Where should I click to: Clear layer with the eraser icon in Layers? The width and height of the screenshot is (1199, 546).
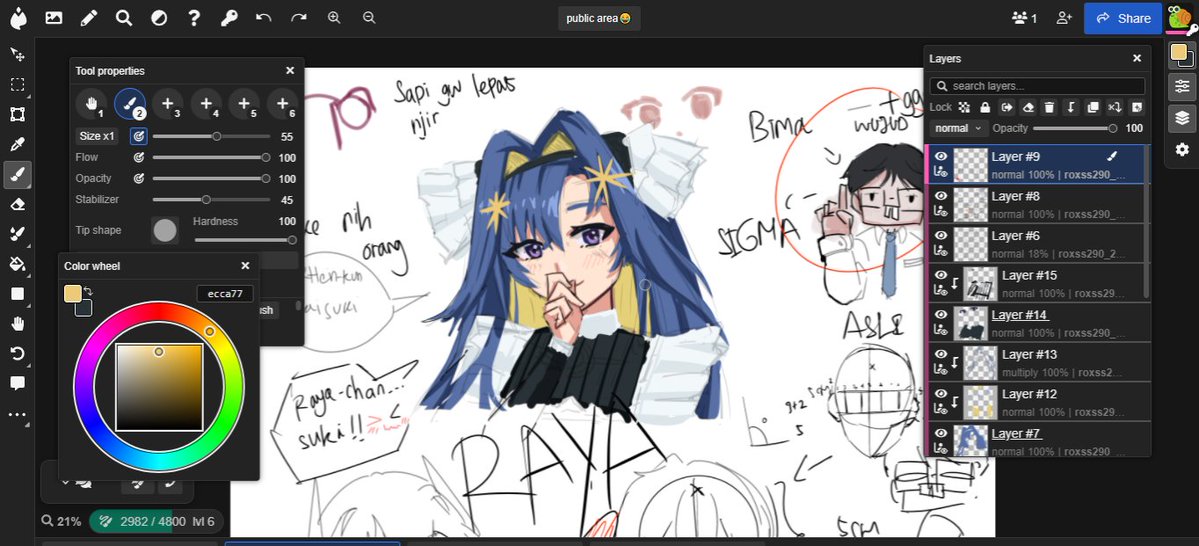pyautogui.click(x=1028, y=107)
